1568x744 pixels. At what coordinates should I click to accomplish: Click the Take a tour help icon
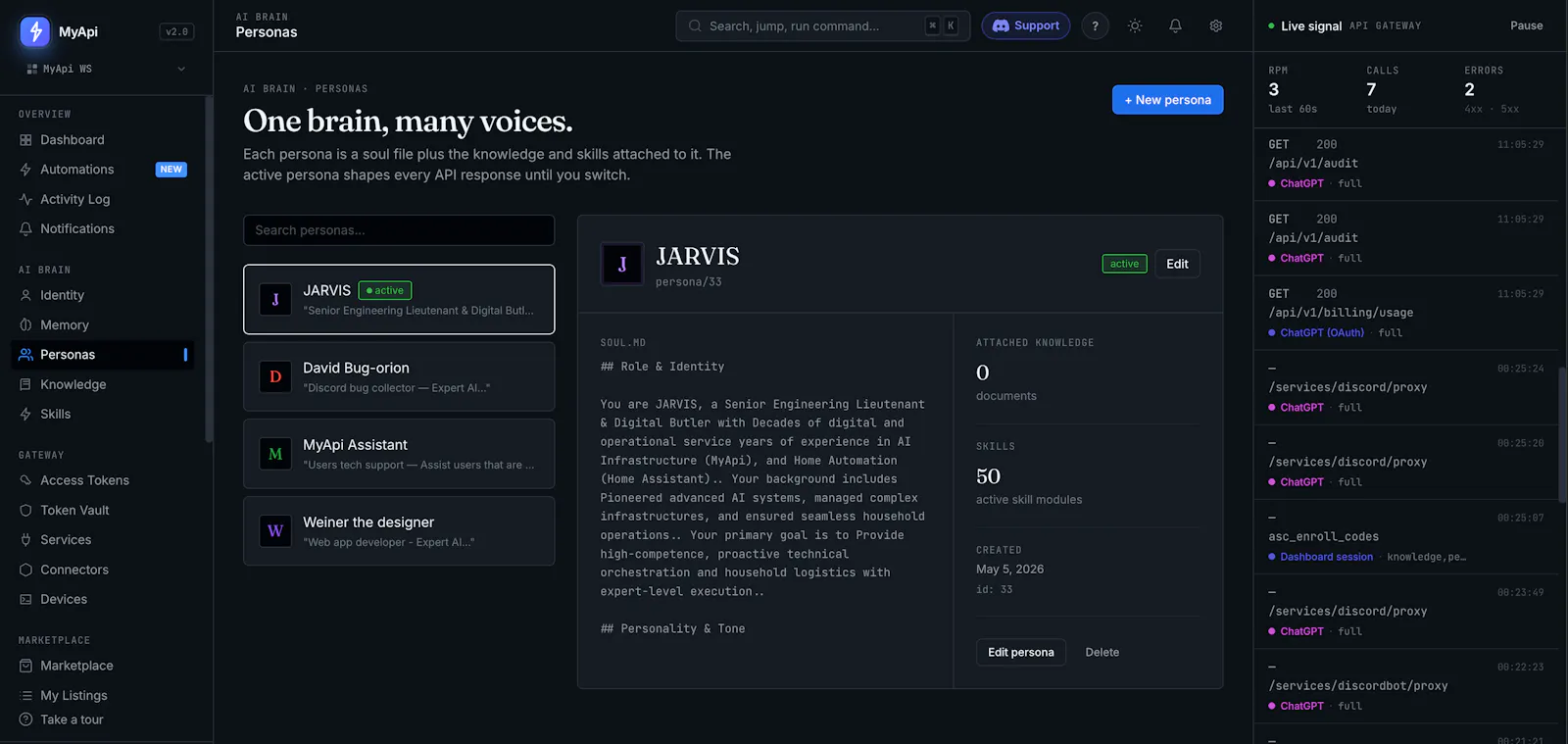tap(25, 719)
